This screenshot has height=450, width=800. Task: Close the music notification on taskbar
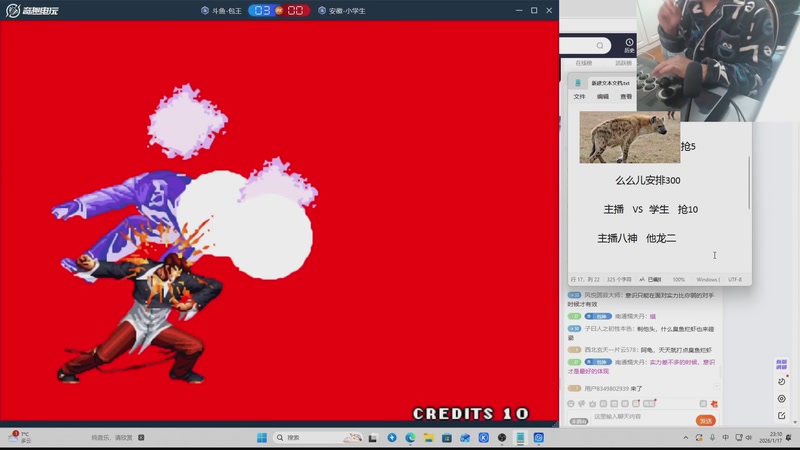tap(141, 437)
